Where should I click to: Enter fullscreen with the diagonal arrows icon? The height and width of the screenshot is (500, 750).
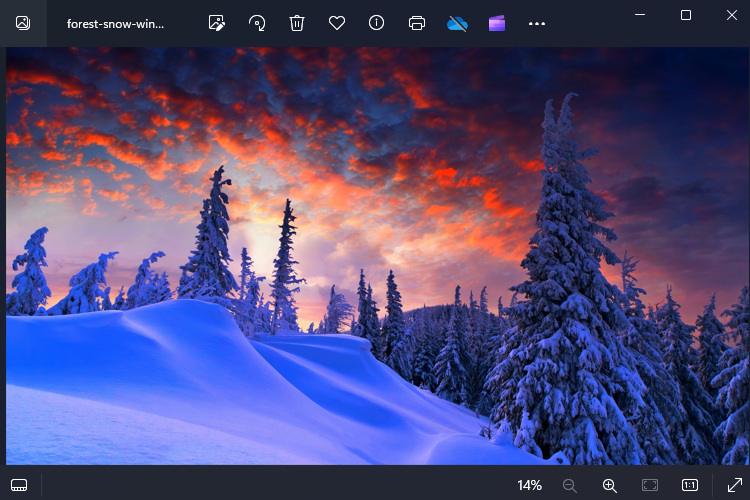735,485
